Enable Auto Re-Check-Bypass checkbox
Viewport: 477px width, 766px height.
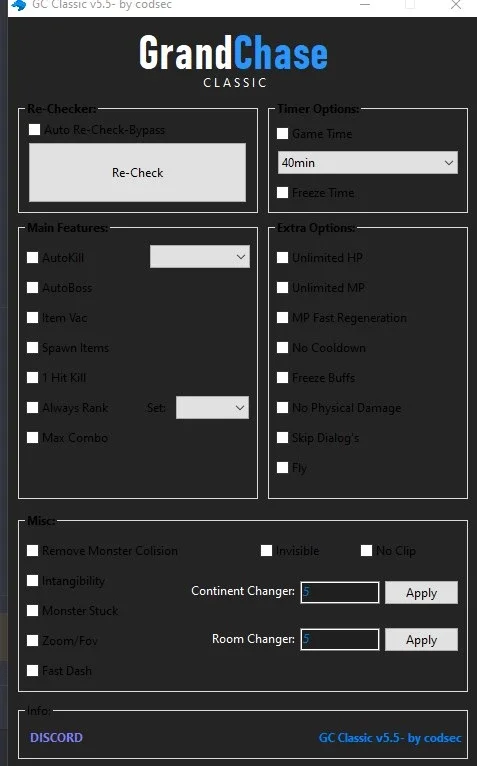click(x=35, y=129)
